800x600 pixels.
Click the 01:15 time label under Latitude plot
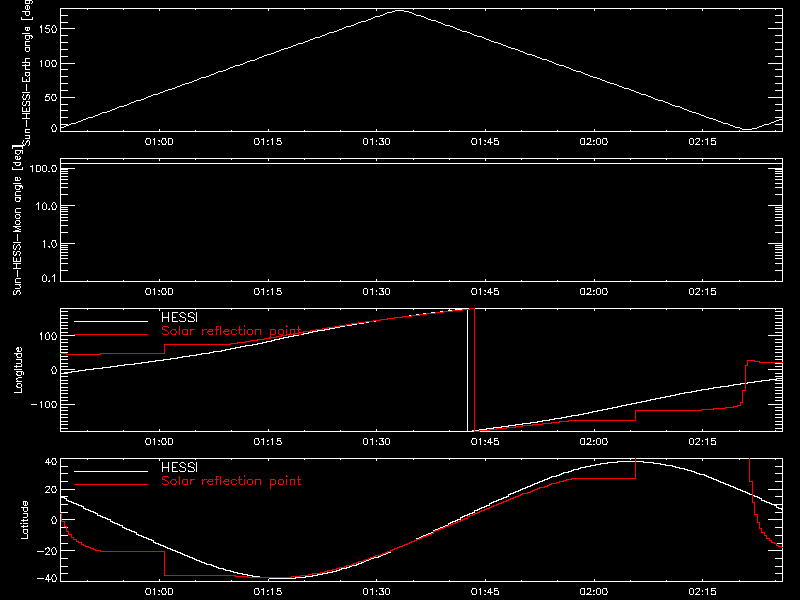268,592
